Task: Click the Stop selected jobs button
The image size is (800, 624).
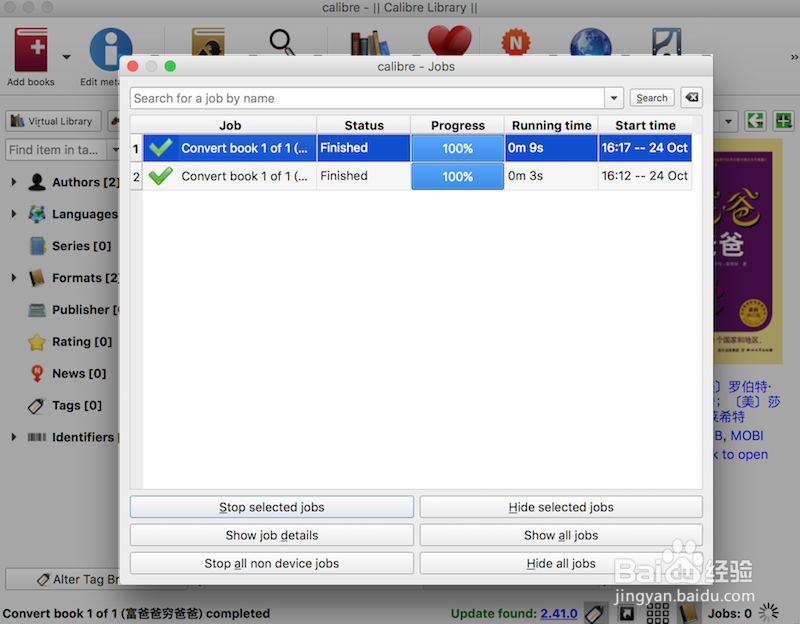Action: pos(272,507)
